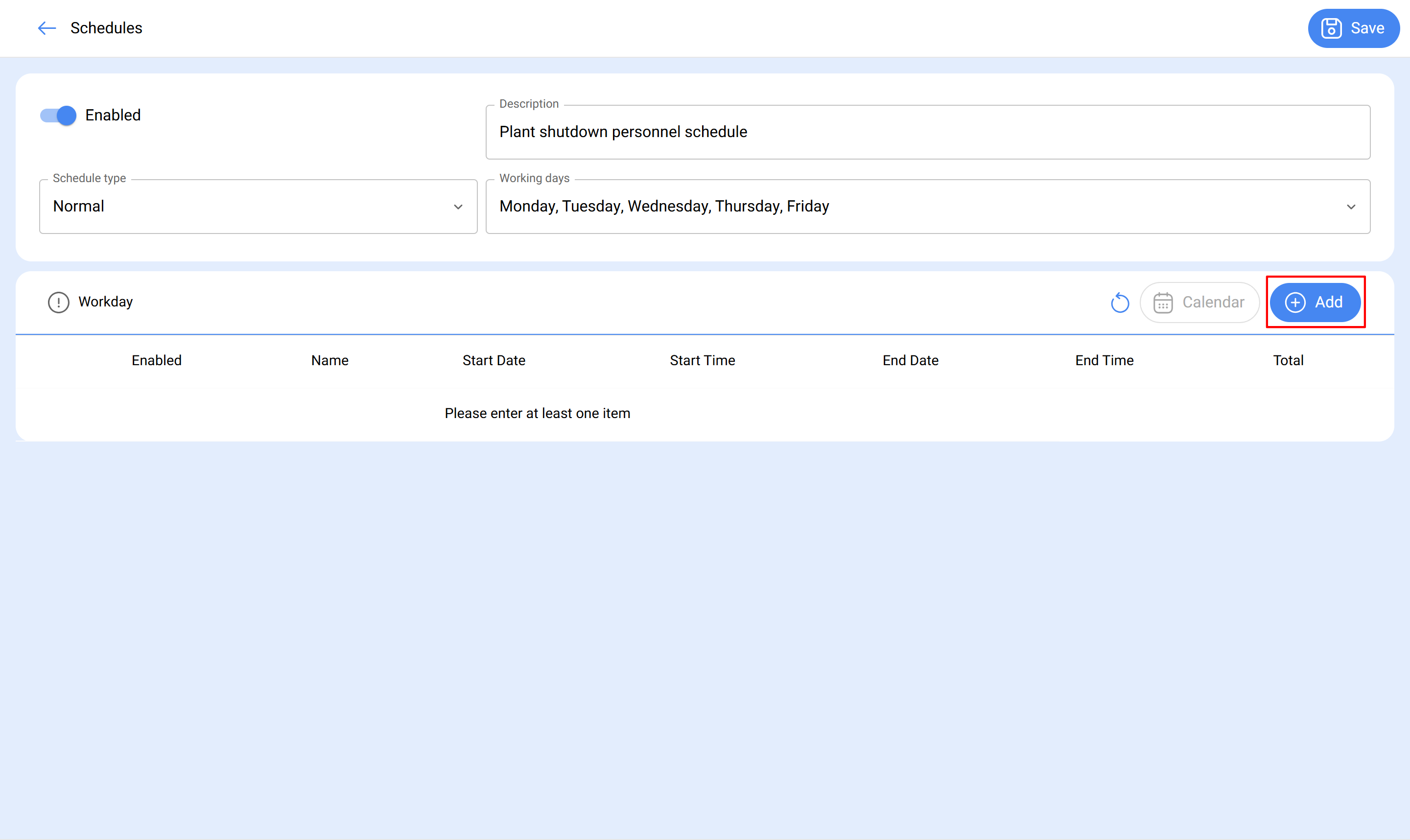Expand the Schedule type chevron

(458, 207)
